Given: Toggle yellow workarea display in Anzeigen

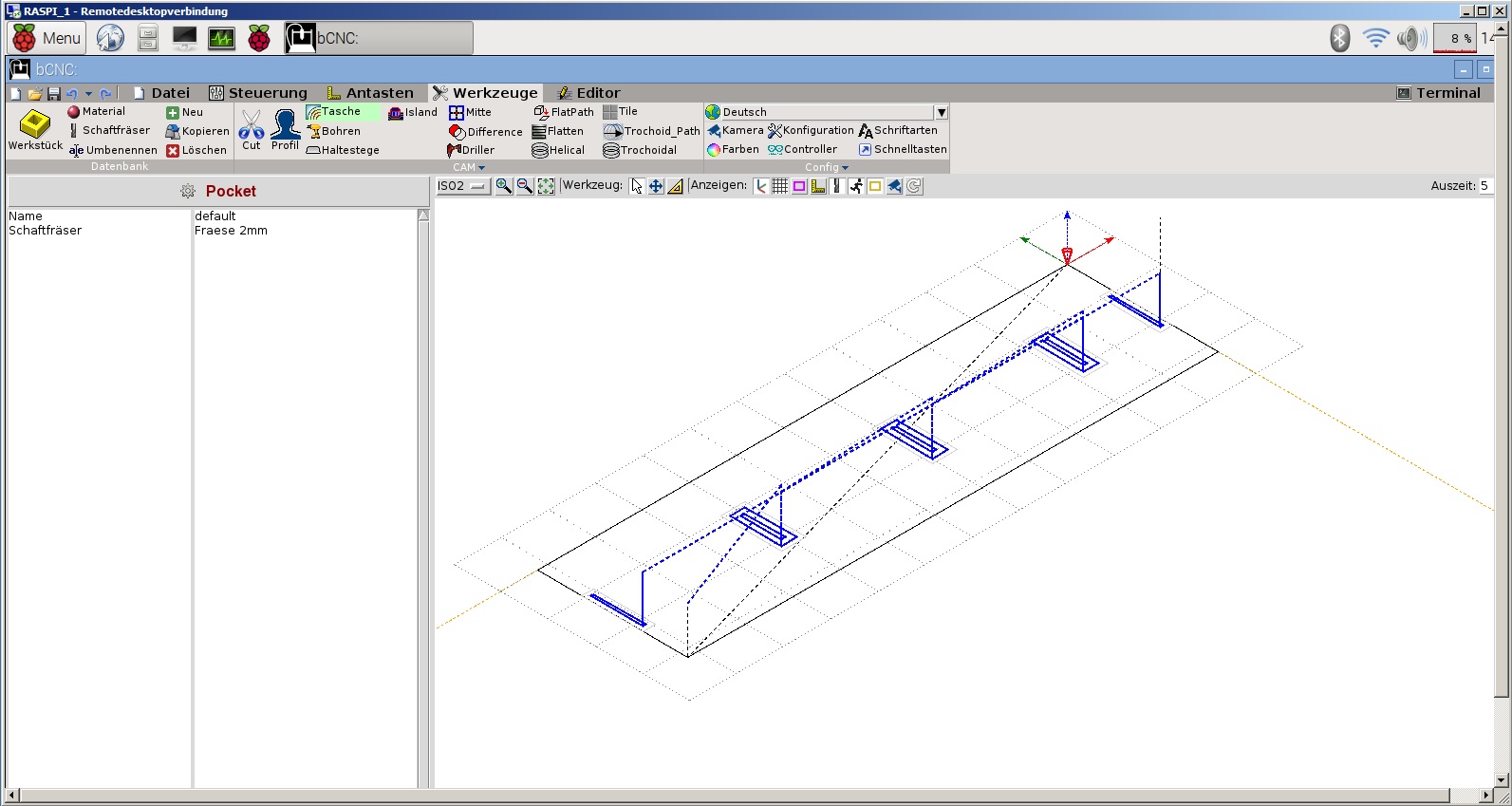Looking at the screenshot, I should click(875, 186).
